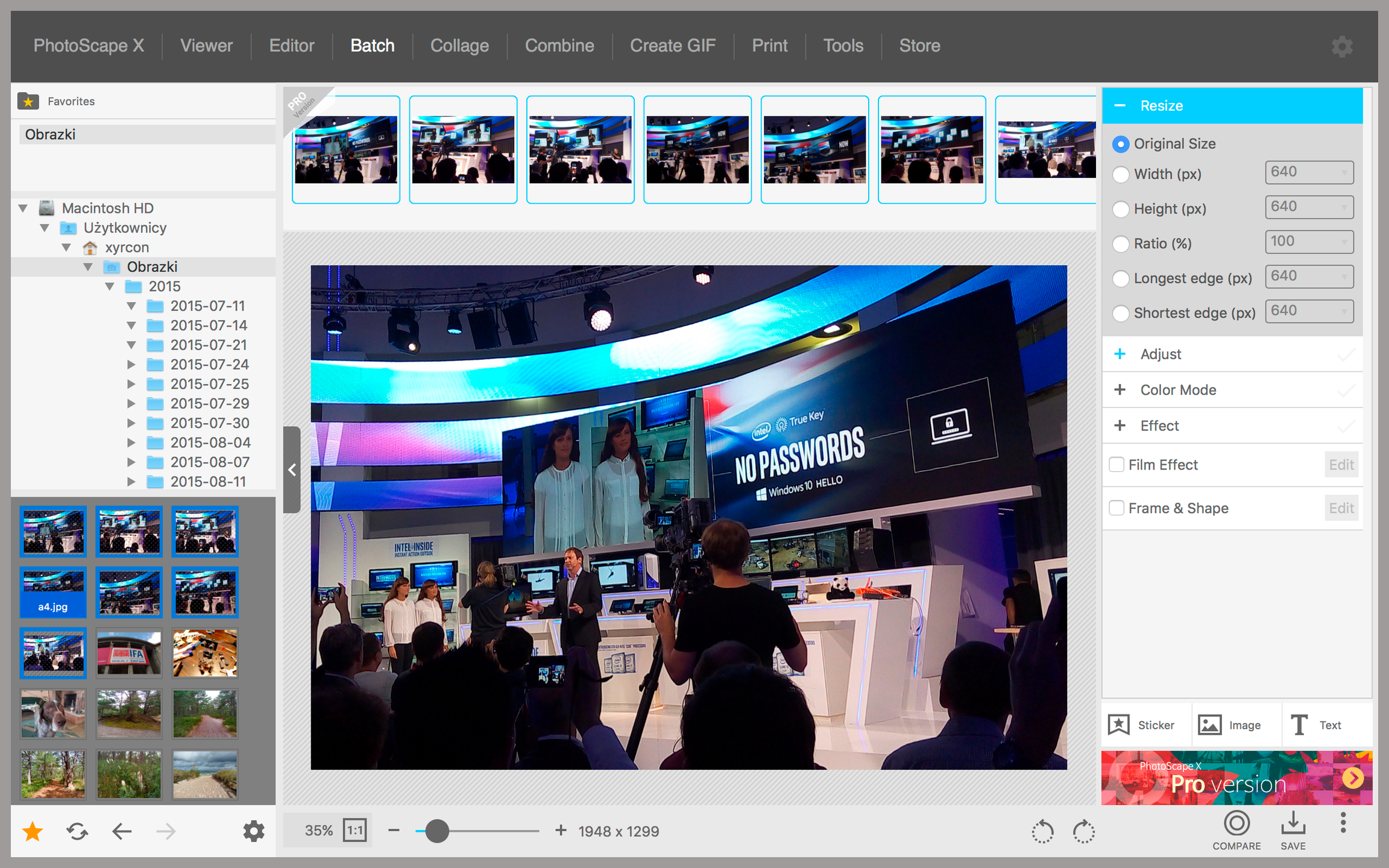Open file browser settings gear
This screenshot has width=1389, height=868.
[253, 832]
